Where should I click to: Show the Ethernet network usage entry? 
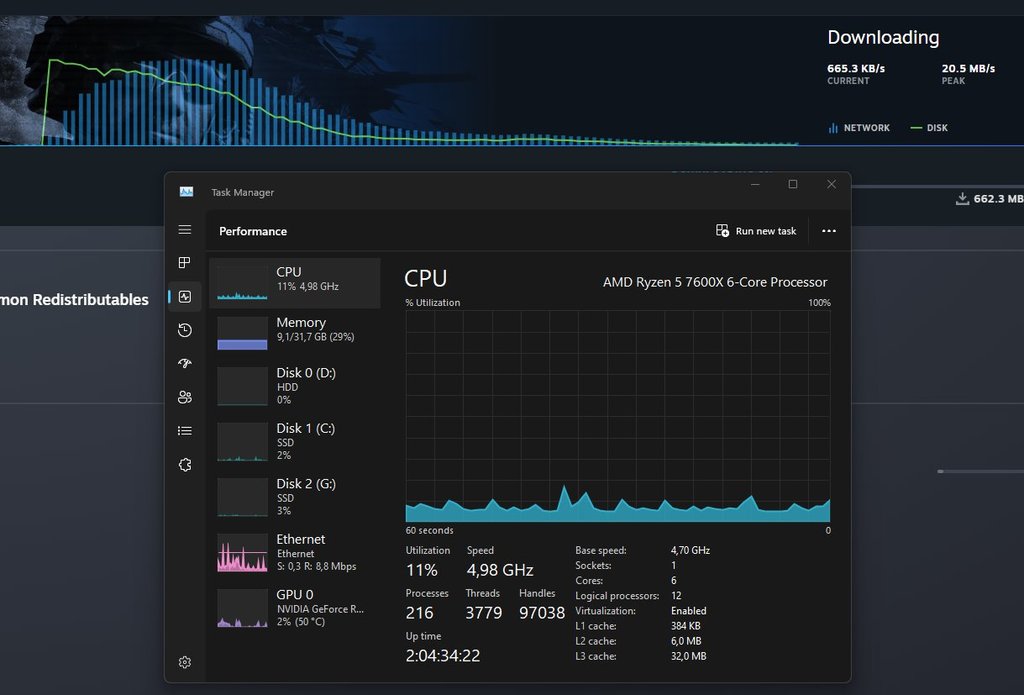tap(295, 552)
